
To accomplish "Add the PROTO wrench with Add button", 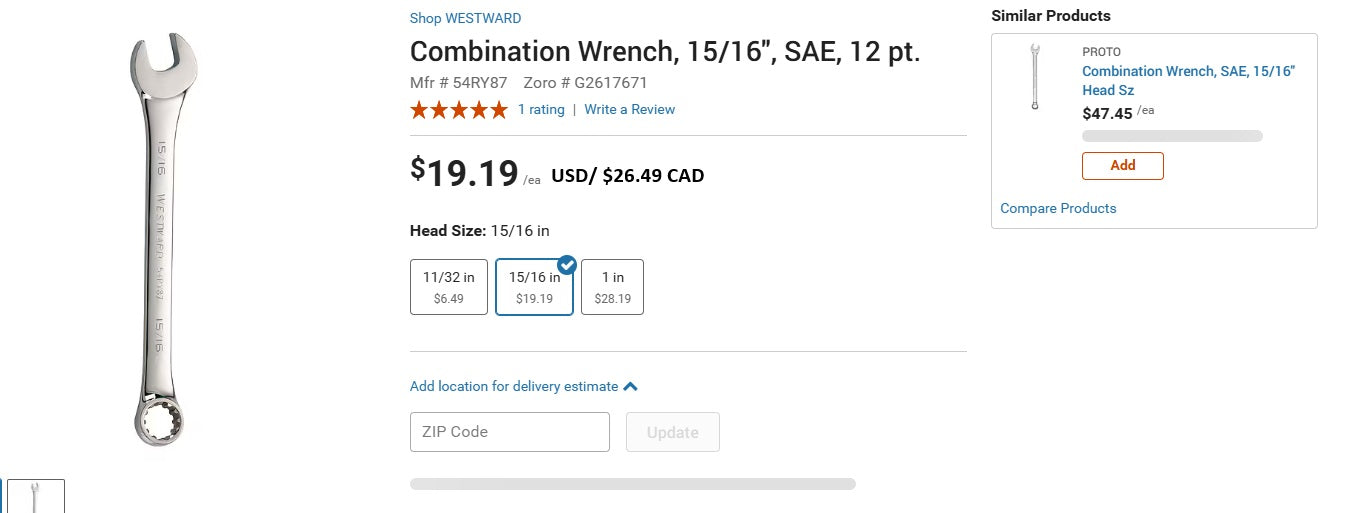I will 1123,166.
